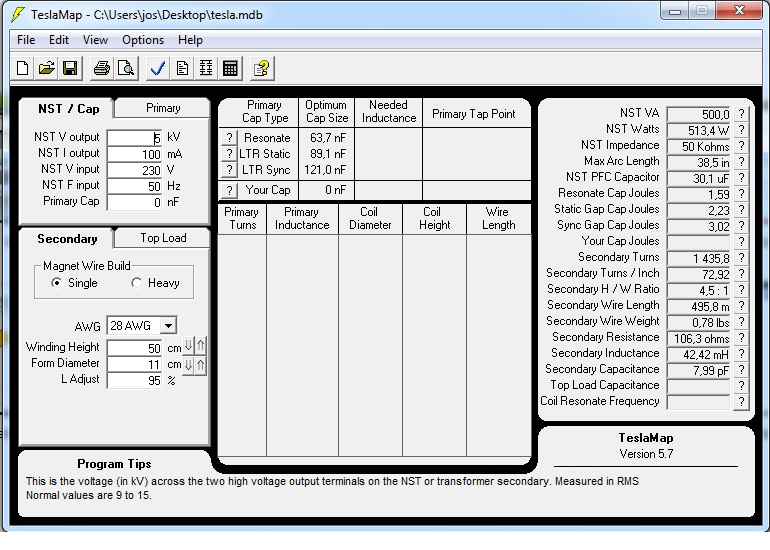Click the help button beside Secondary Capacitance

click(x=742, y=370)
